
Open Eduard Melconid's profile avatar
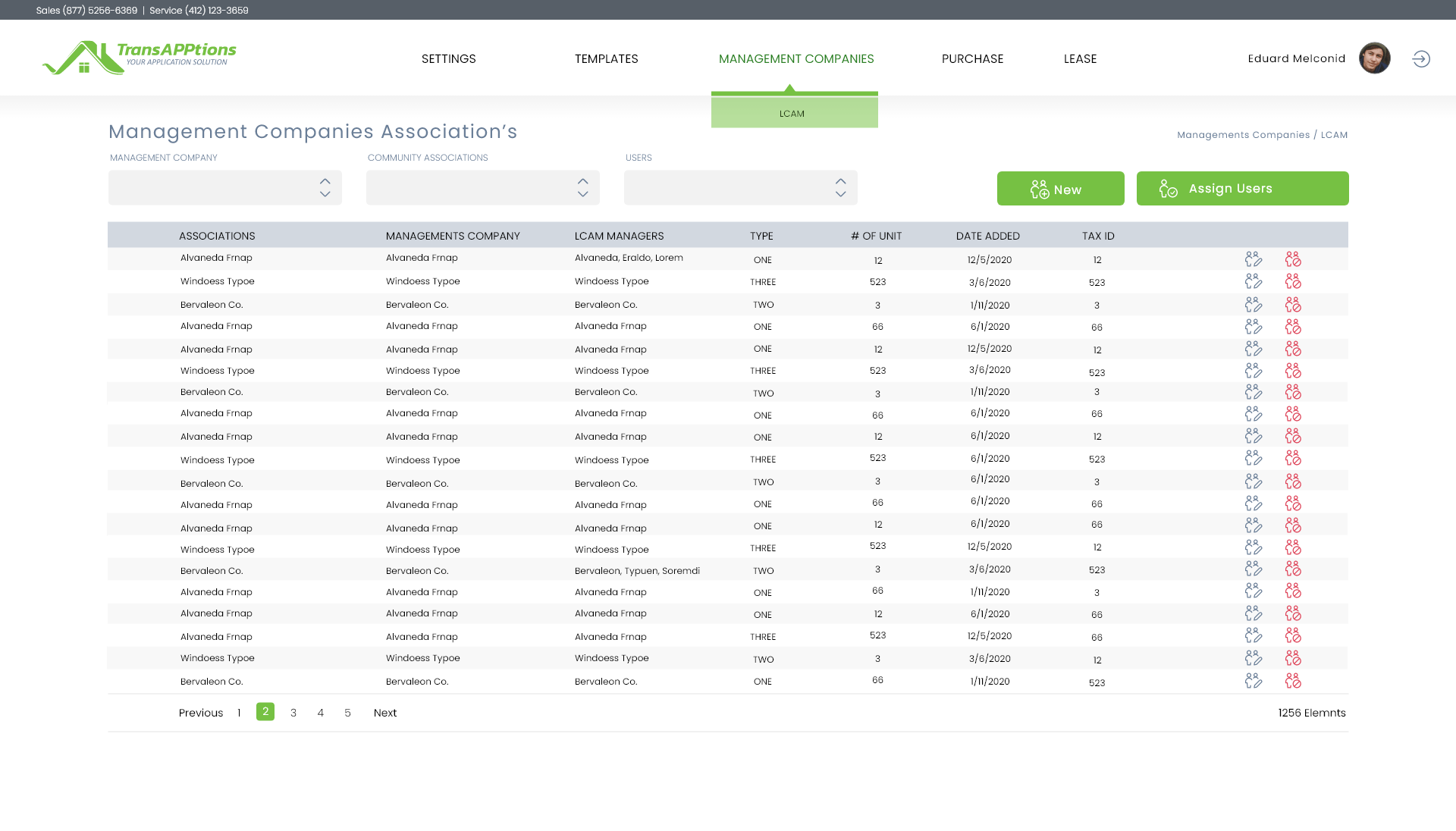[x=1374, y=58]
